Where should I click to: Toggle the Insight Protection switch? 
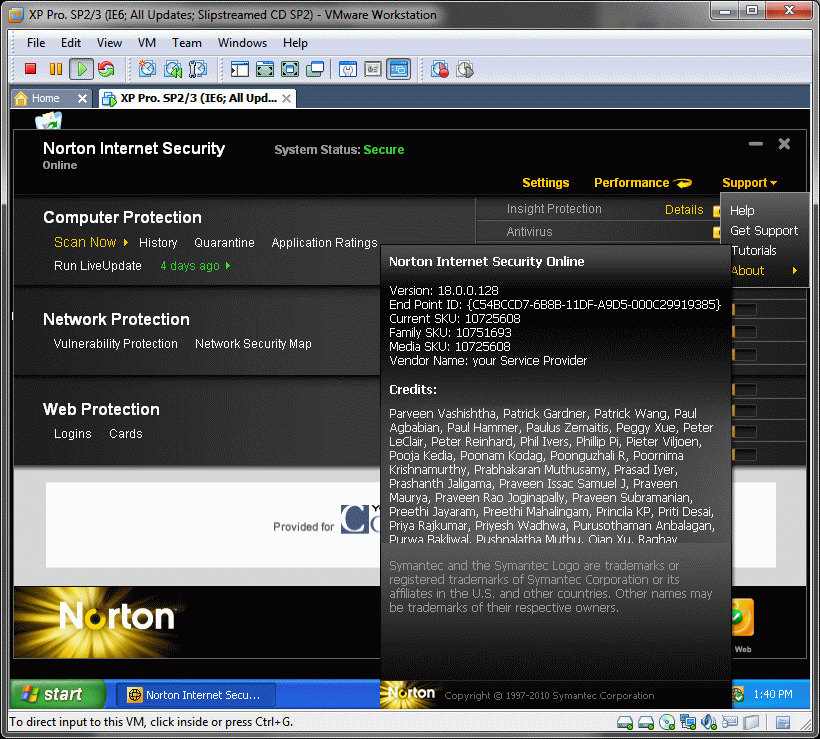(716, 211)
